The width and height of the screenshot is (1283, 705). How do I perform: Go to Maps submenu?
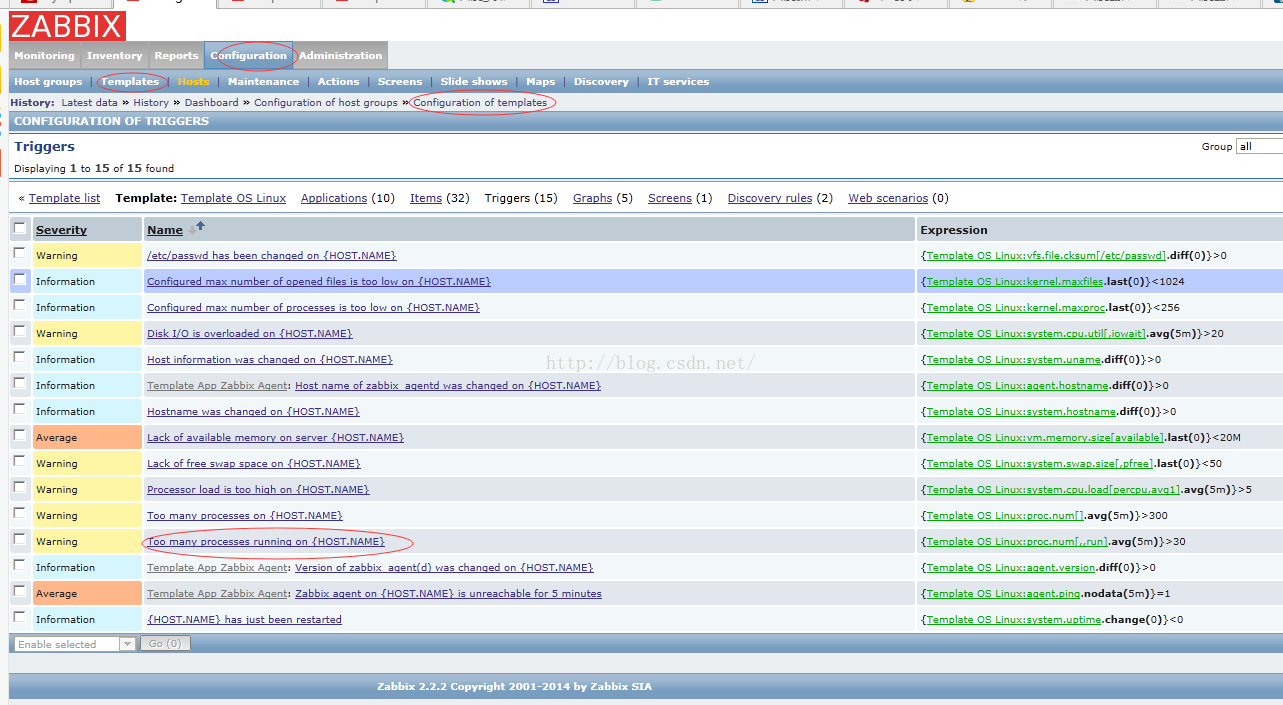pos(540,82)
